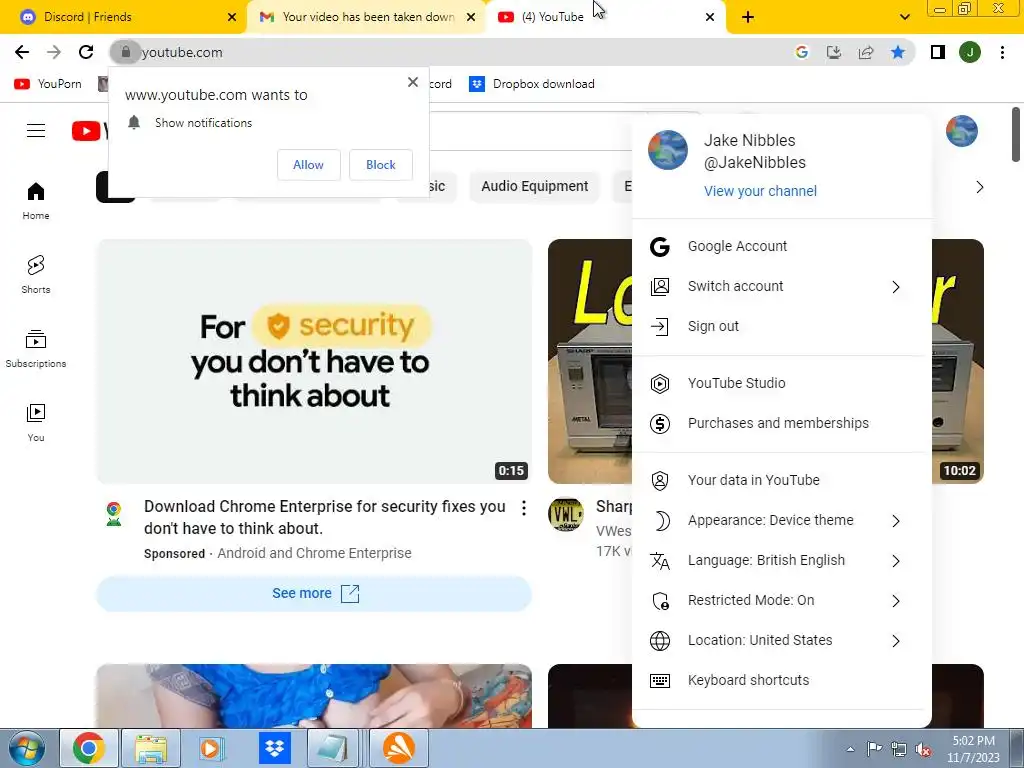This screenshot has width=1024, height=768.
Task: Show more category chips with right arrow
Action: coord(980,187)
